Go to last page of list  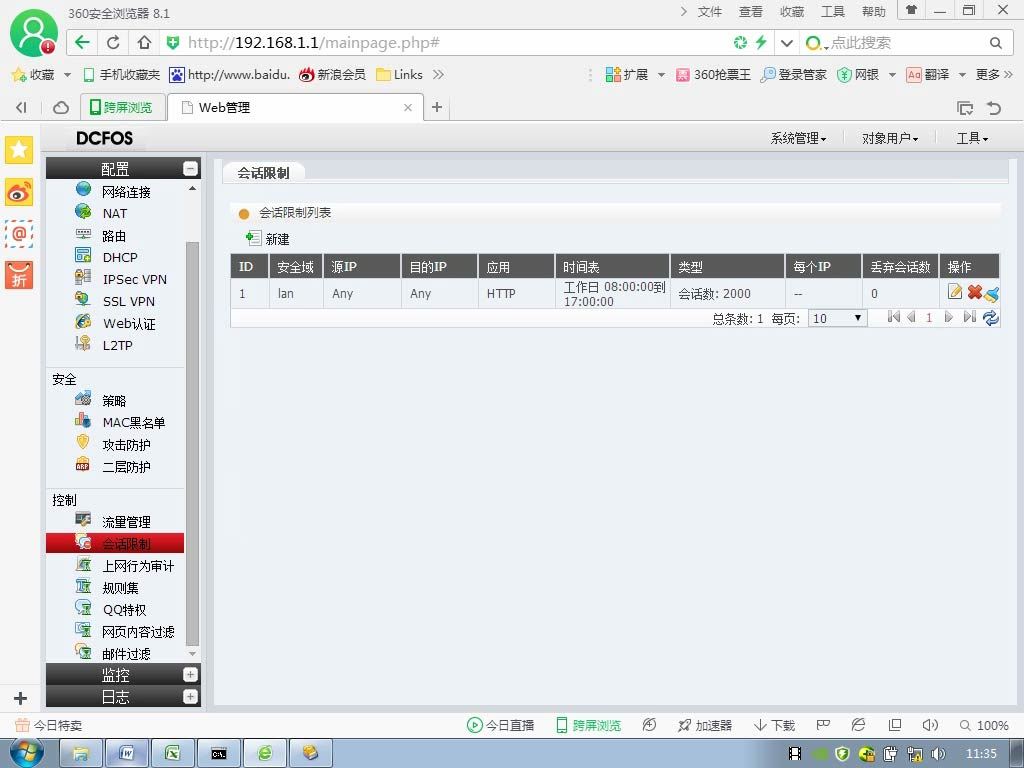(970, 317)
